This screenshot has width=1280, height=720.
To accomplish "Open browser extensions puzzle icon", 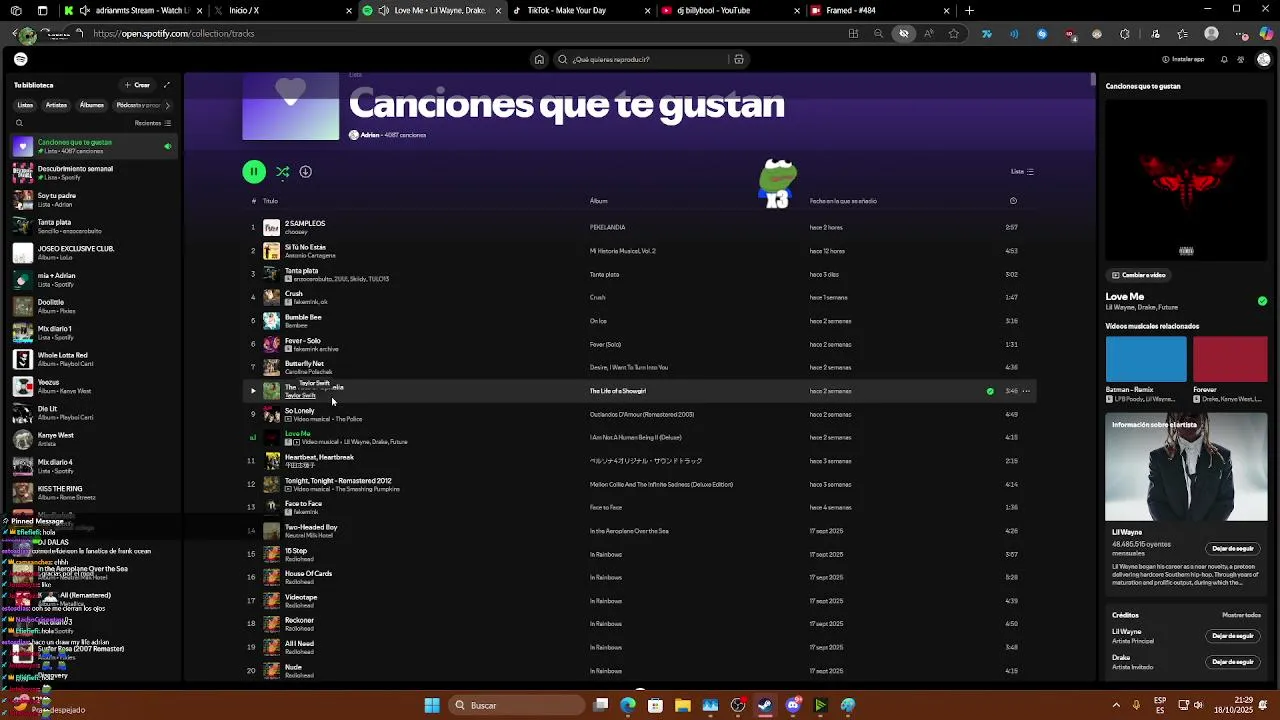I will click(1125, 33).
